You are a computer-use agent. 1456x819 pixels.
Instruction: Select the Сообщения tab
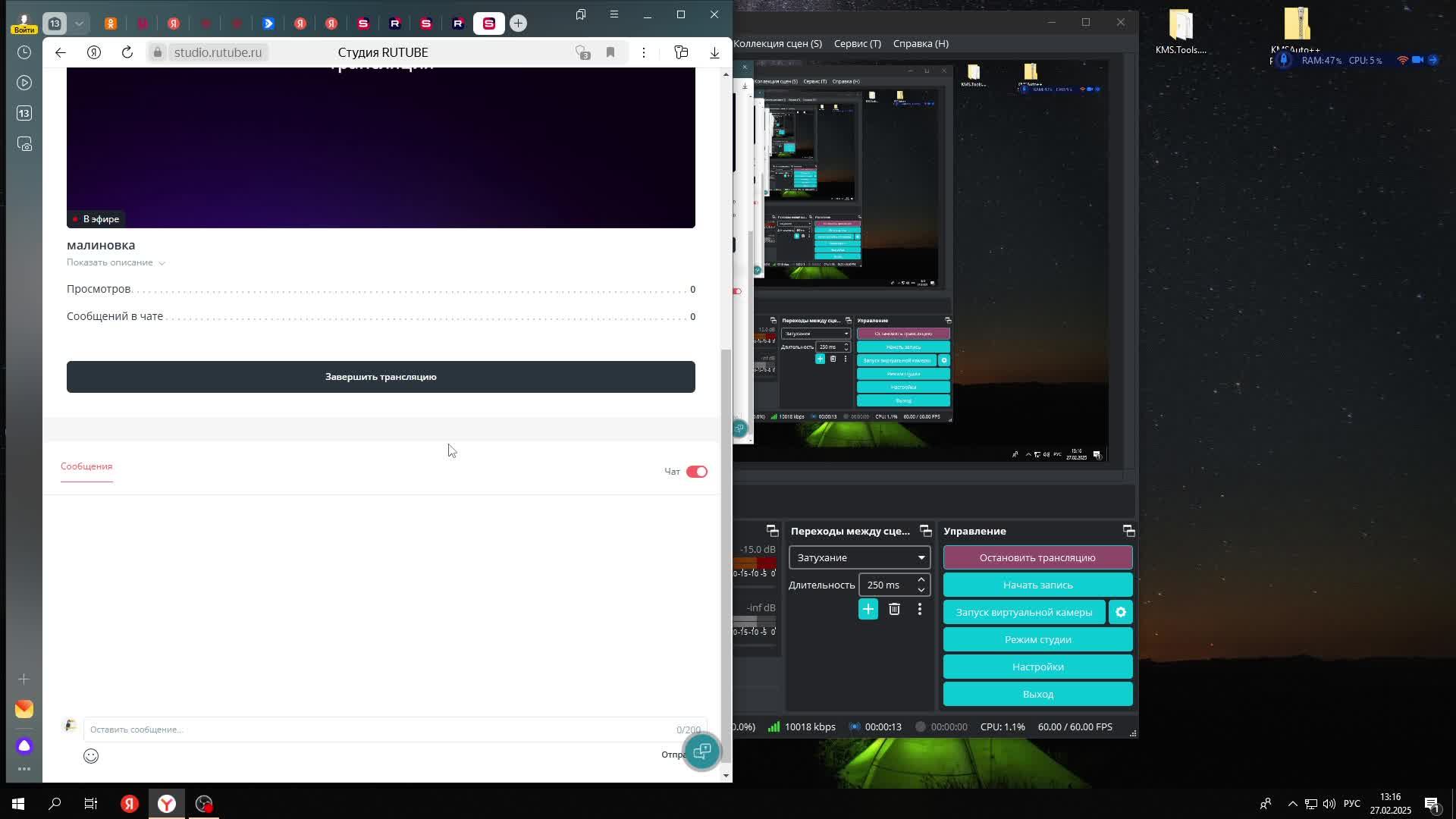pos(86,466)
